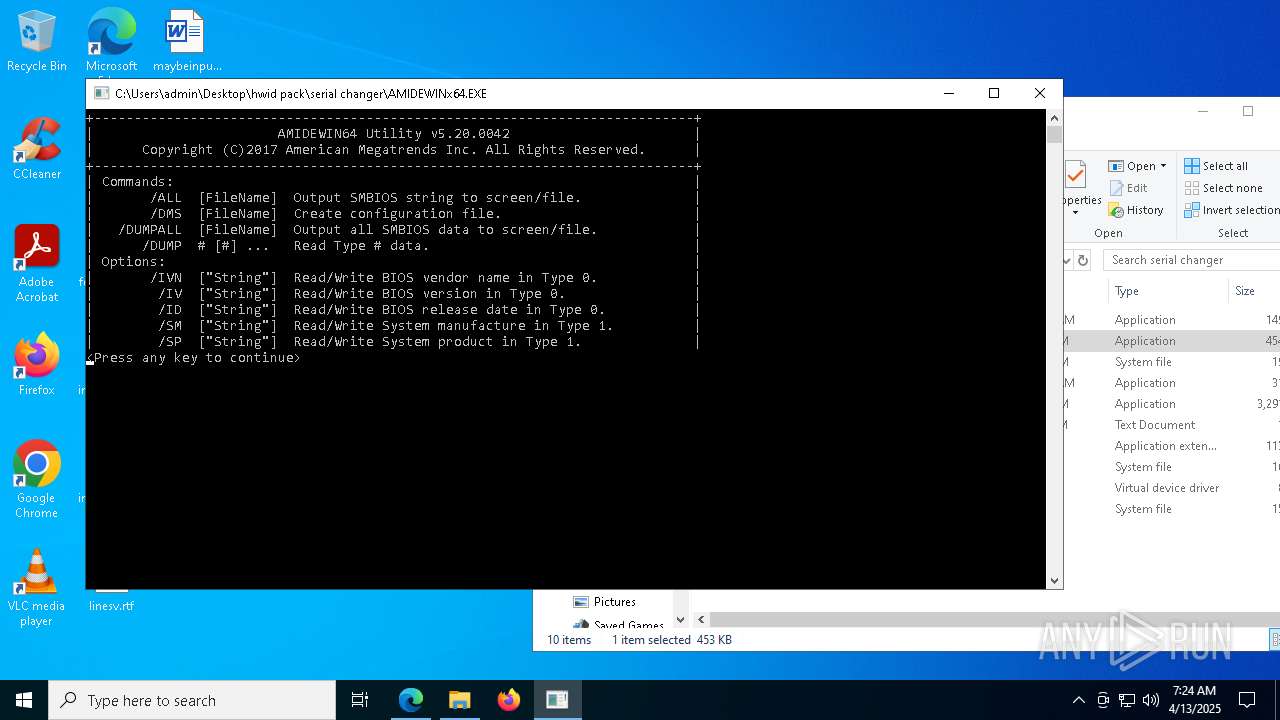This screenshot has width=1280, height=720.
Task: Click the Open button in Explorer ribbon
Action: [1131, 166]
